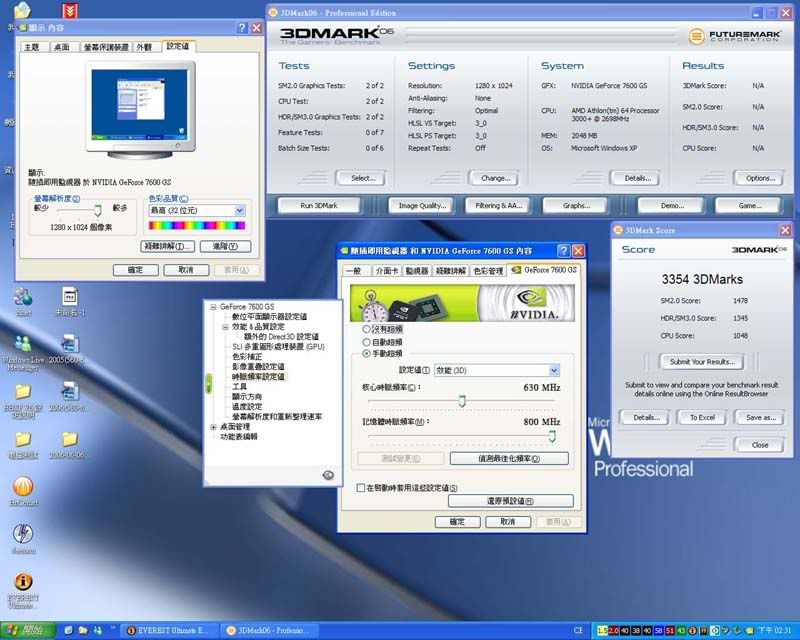The width and height of the screenshot is (800, 640).
Task: Open the 螢幕保護裝置 tab
Action: 106,47
